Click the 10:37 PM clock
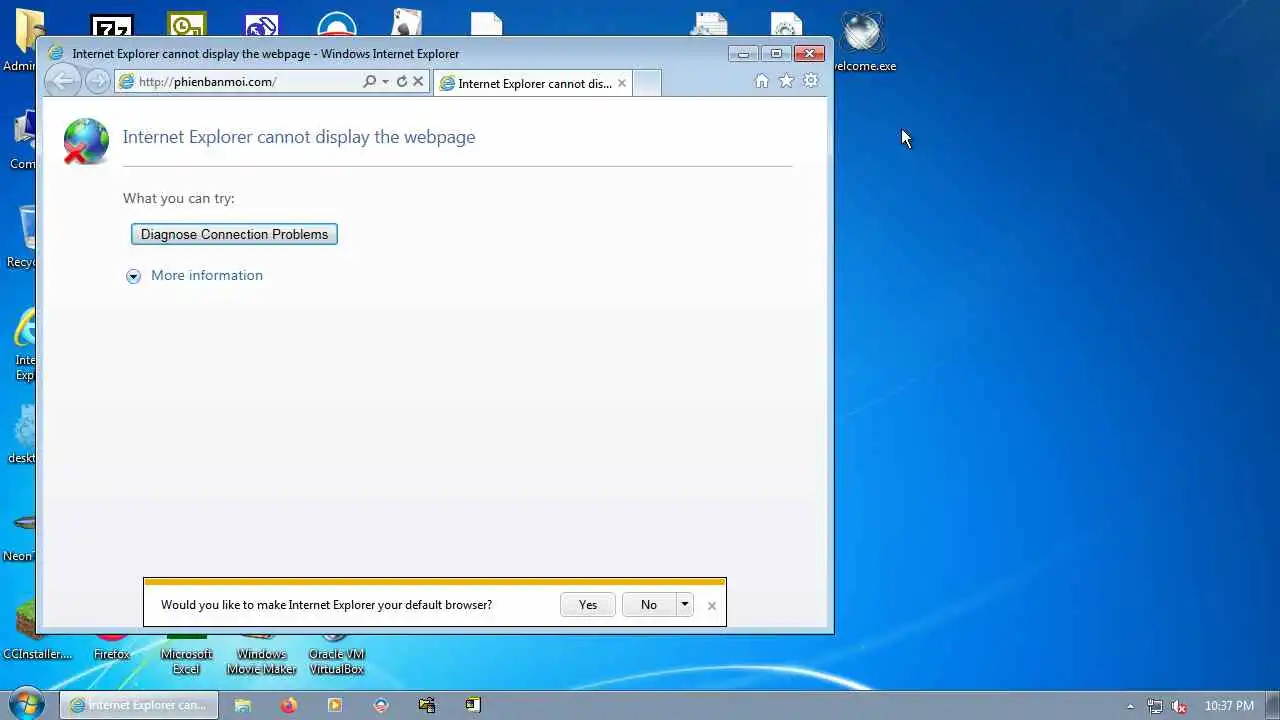 point(1229,706)
